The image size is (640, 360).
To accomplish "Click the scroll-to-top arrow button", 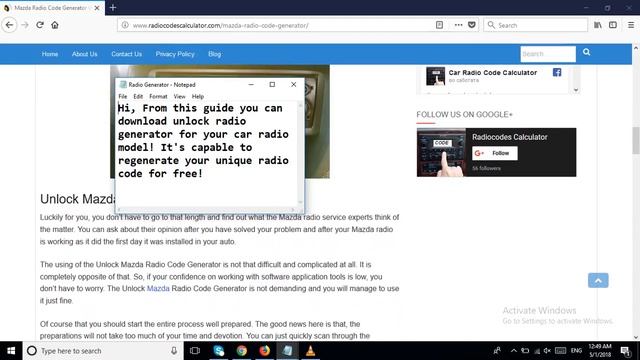I will click(x=598, y=280).
